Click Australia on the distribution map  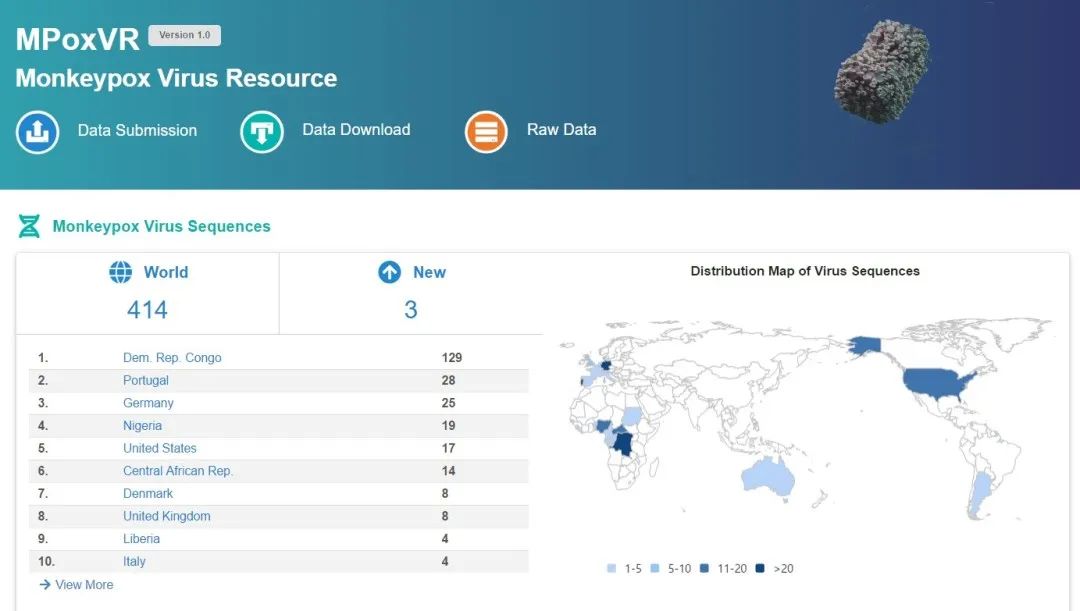pyautogui.click(x=767, y=477)
